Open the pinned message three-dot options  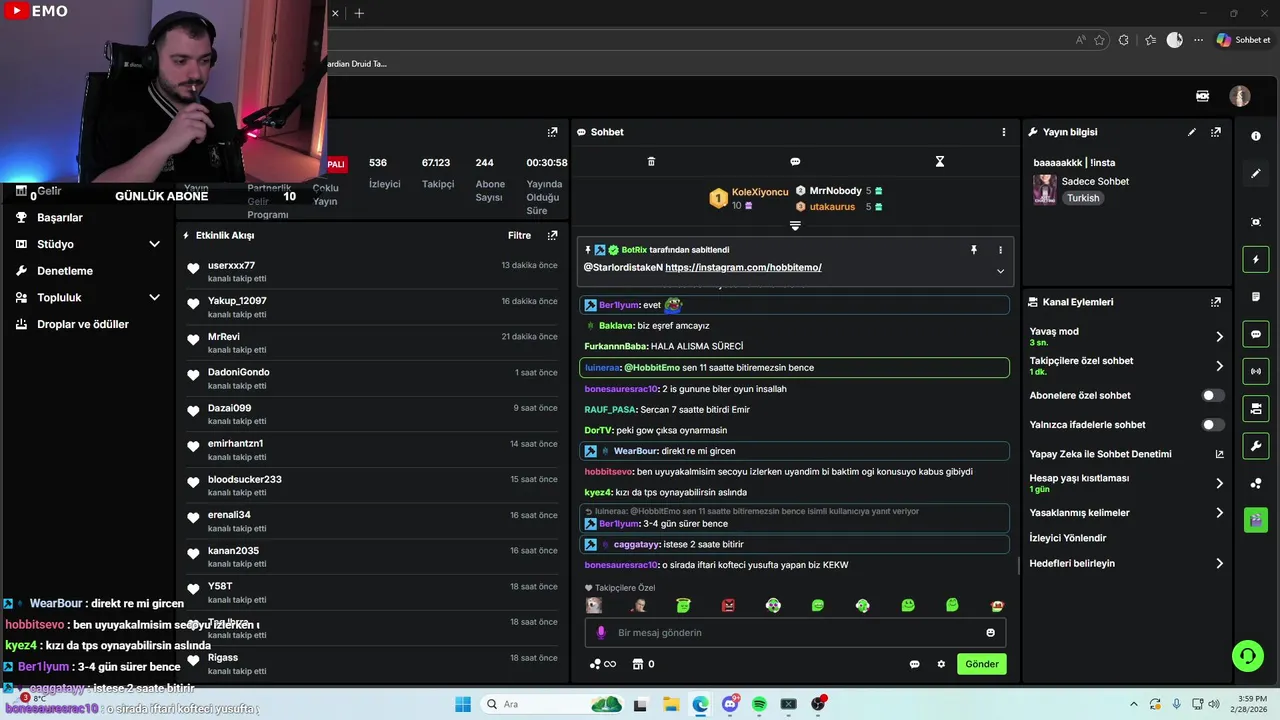pos(1000,250)
